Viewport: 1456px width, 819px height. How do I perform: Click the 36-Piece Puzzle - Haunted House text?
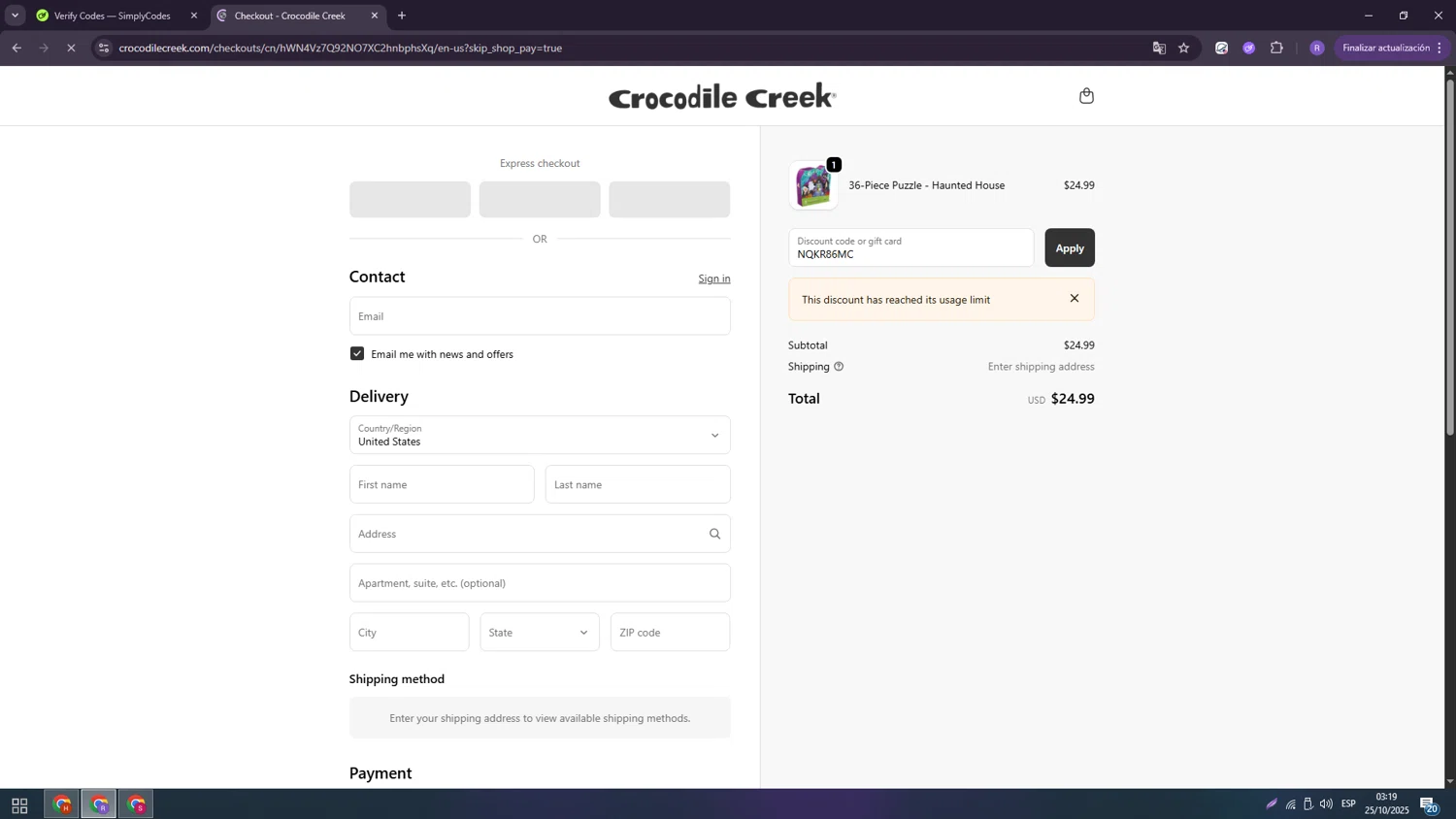point(926,185)
